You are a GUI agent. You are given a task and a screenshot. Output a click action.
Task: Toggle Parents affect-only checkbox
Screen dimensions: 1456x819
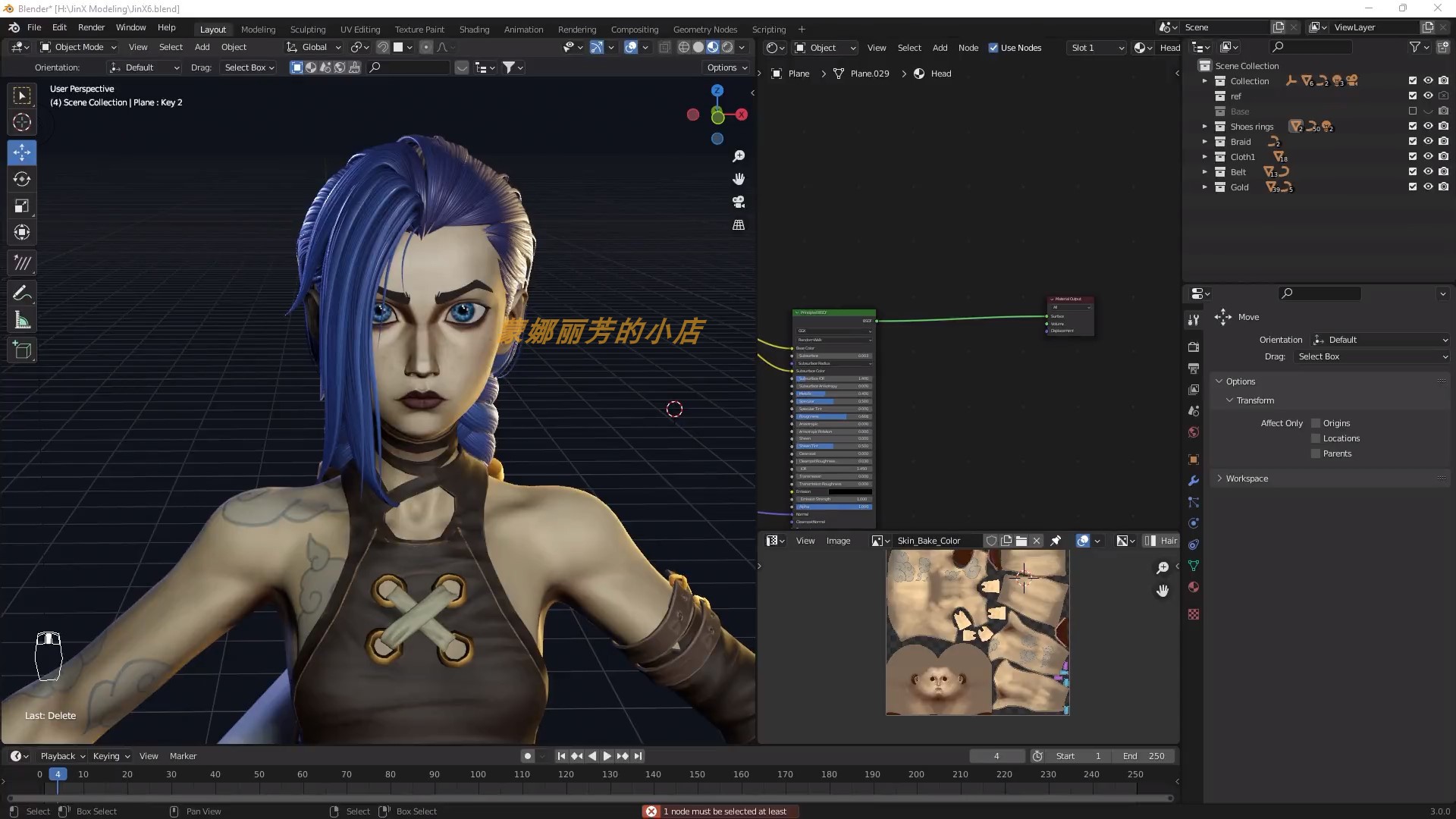point(1316,453)
